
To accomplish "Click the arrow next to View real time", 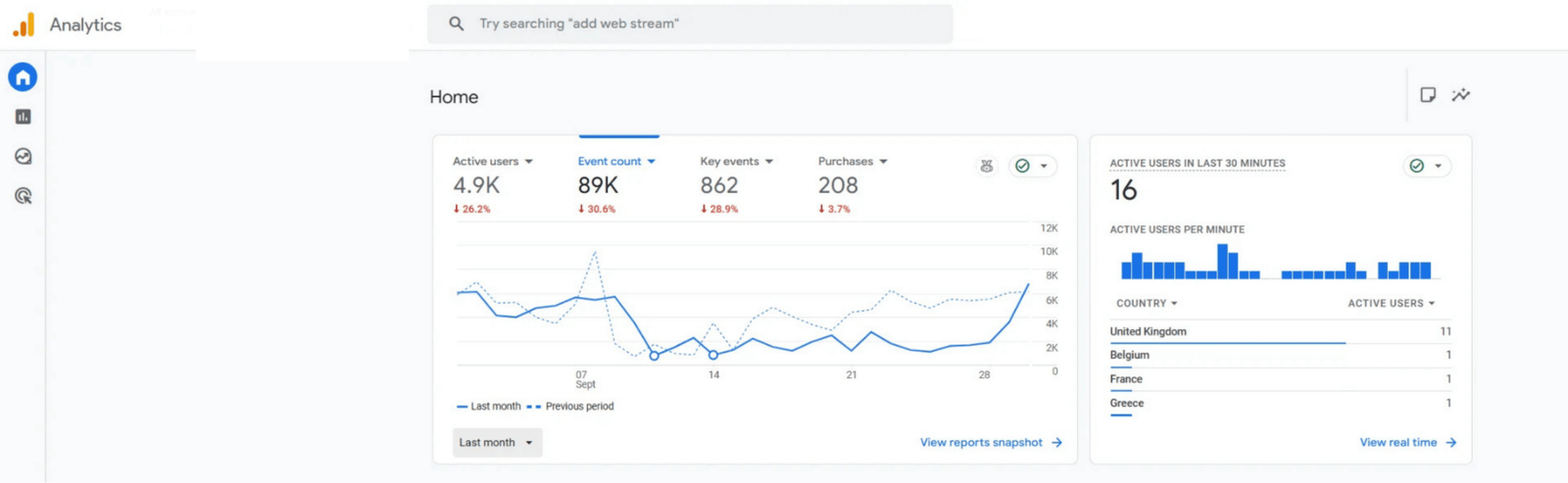I will (x=1451, y=443).
